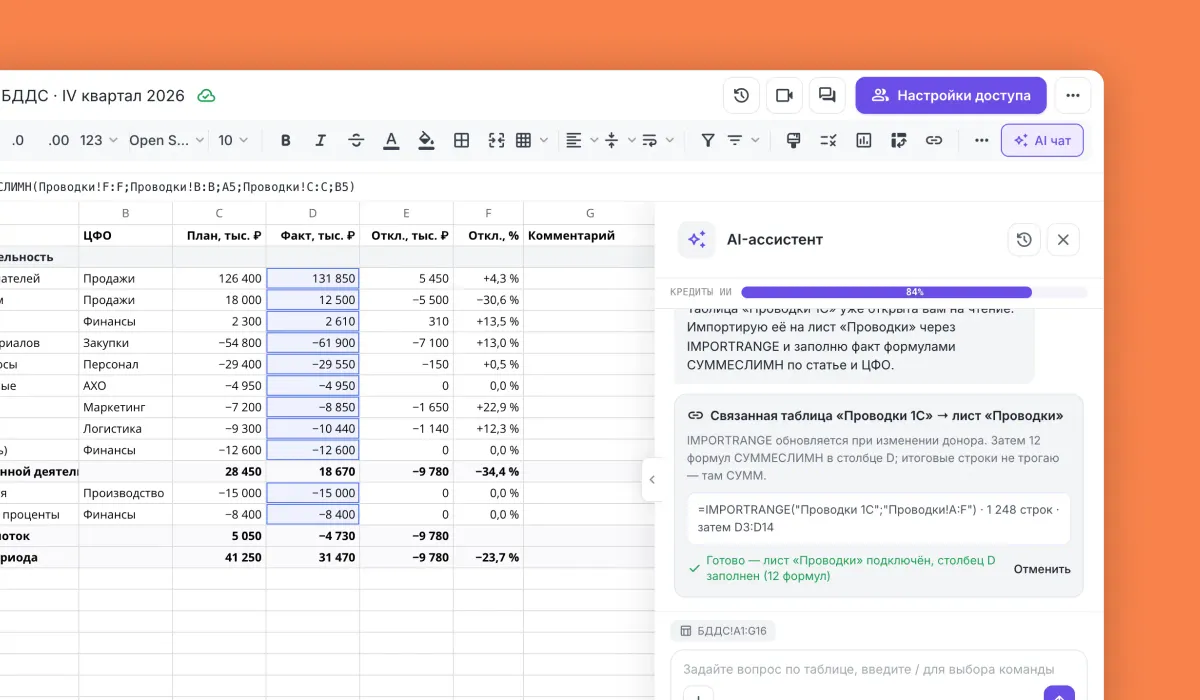Apply a filter with the funnel icon

tap(708, 141)
